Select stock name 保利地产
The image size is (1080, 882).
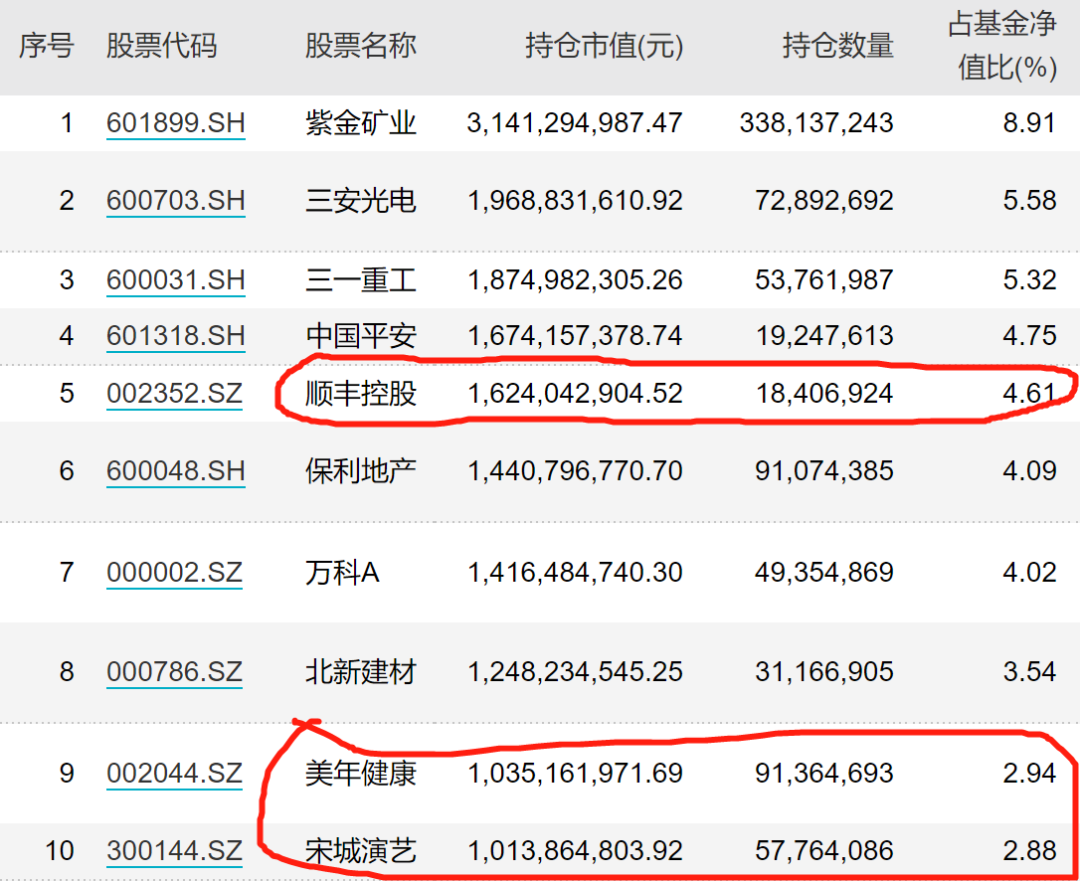tap(361, 471)
